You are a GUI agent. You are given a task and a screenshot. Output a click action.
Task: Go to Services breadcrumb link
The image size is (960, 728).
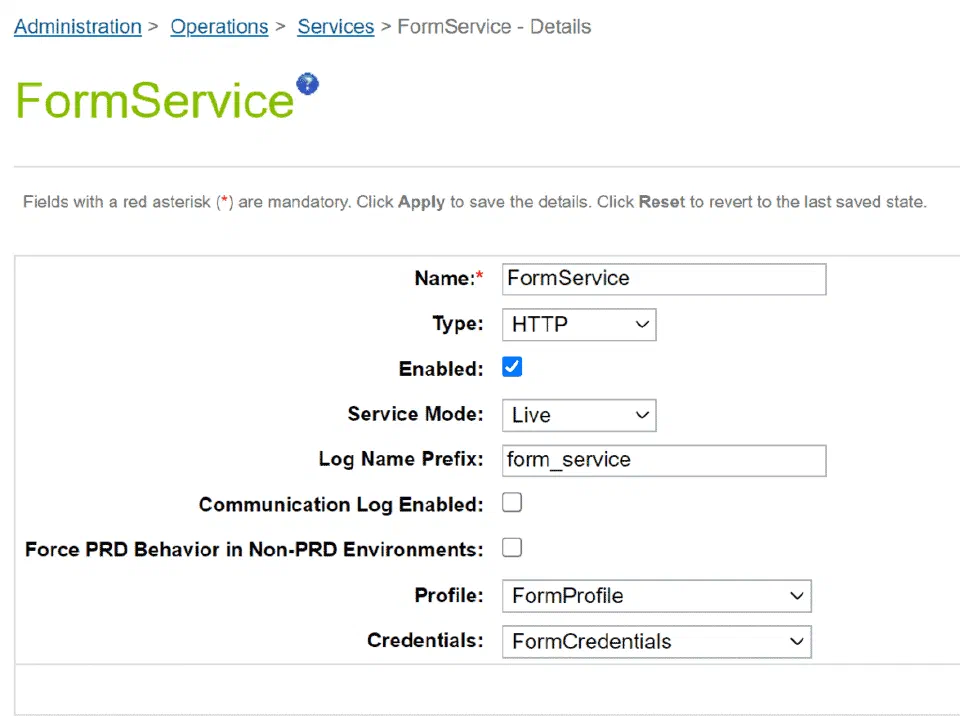point(336,27)
